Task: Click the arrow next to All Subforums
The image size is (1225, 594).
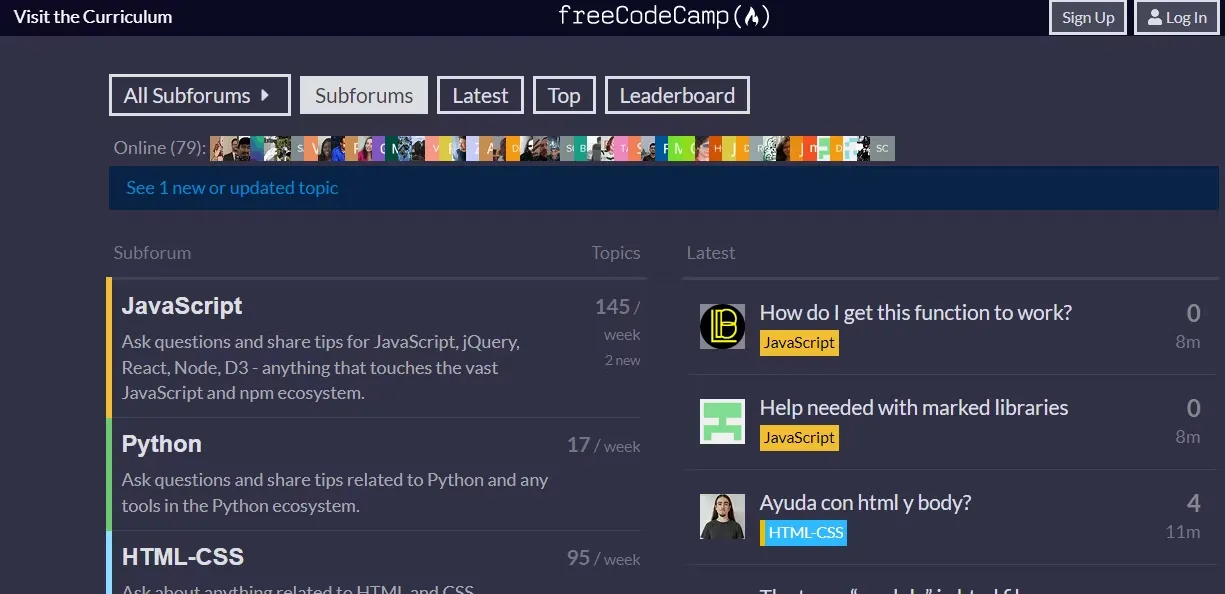Action: point(265,96)
